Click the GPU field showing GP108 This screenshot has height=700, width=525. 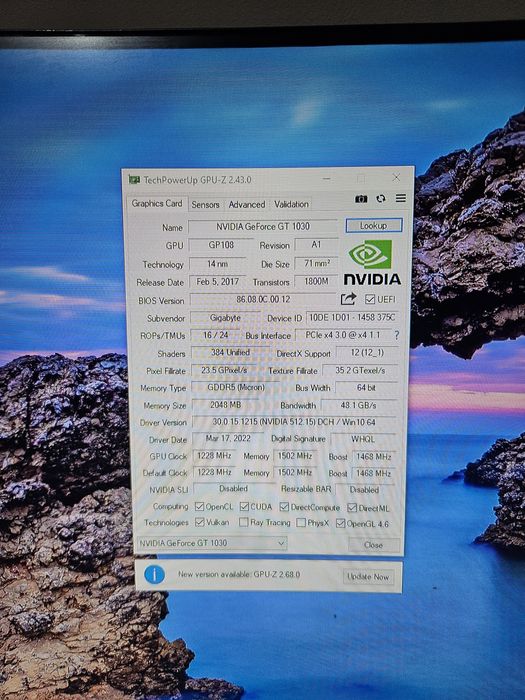[x=221, y=245]
